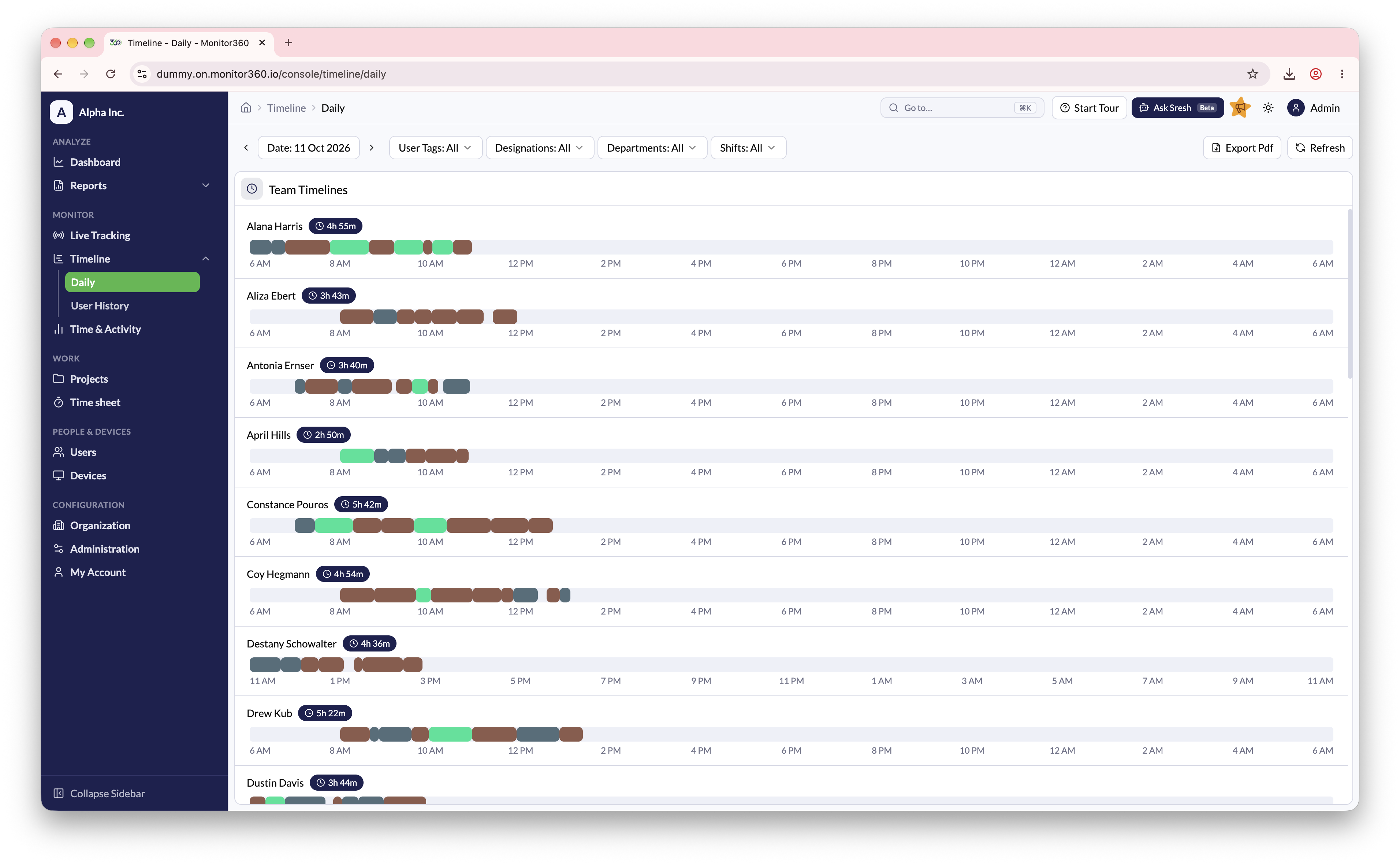Click the Export Pdf button
The height and width of the screenshot is (865, 1400).
pos(1241,148)
